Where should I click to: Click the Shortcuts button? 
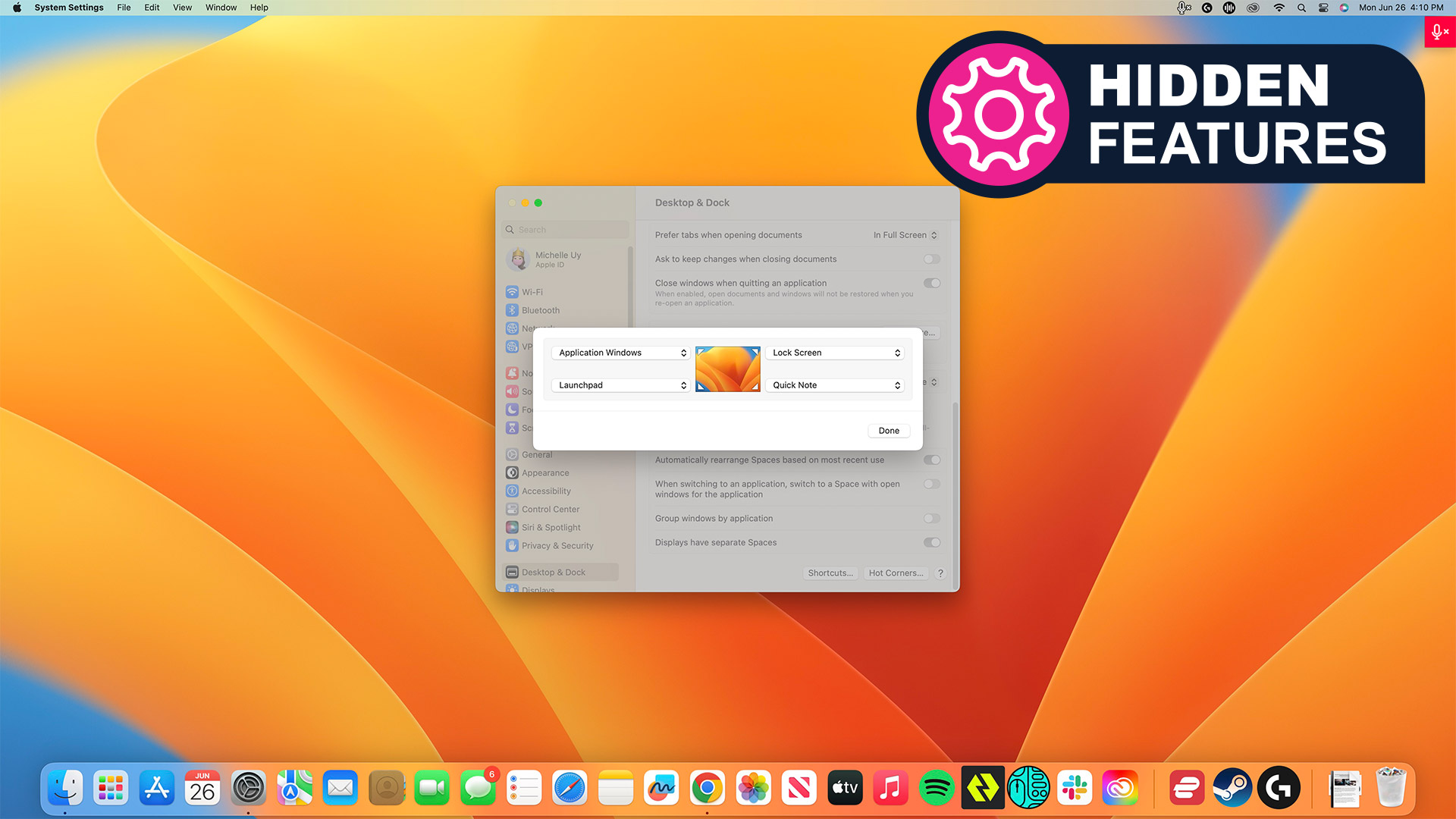[x=830, y=573]
